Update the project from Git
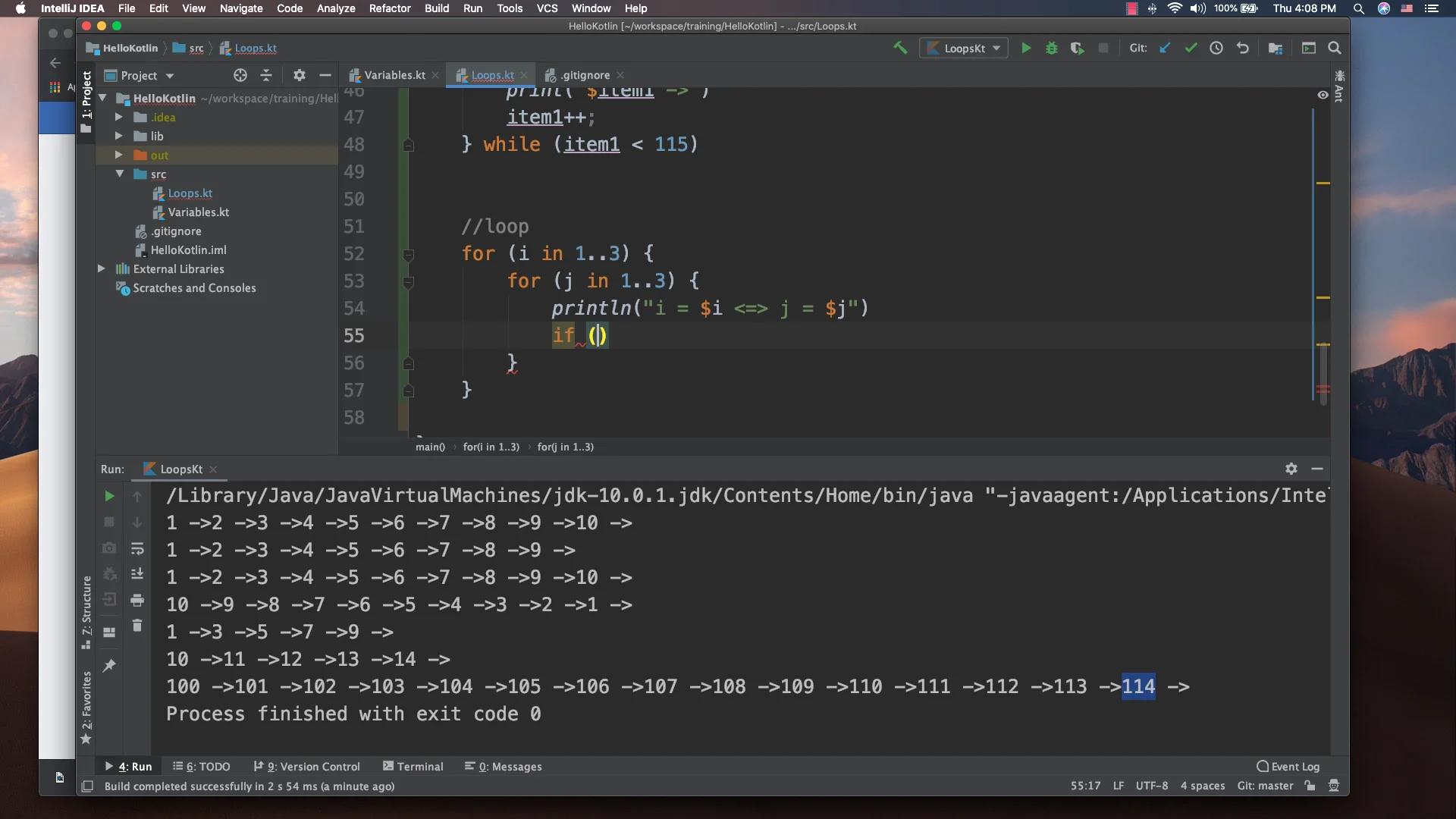Image resolution: width=1456 pixels, height=819 pixels. click(x=1165, y=47)
